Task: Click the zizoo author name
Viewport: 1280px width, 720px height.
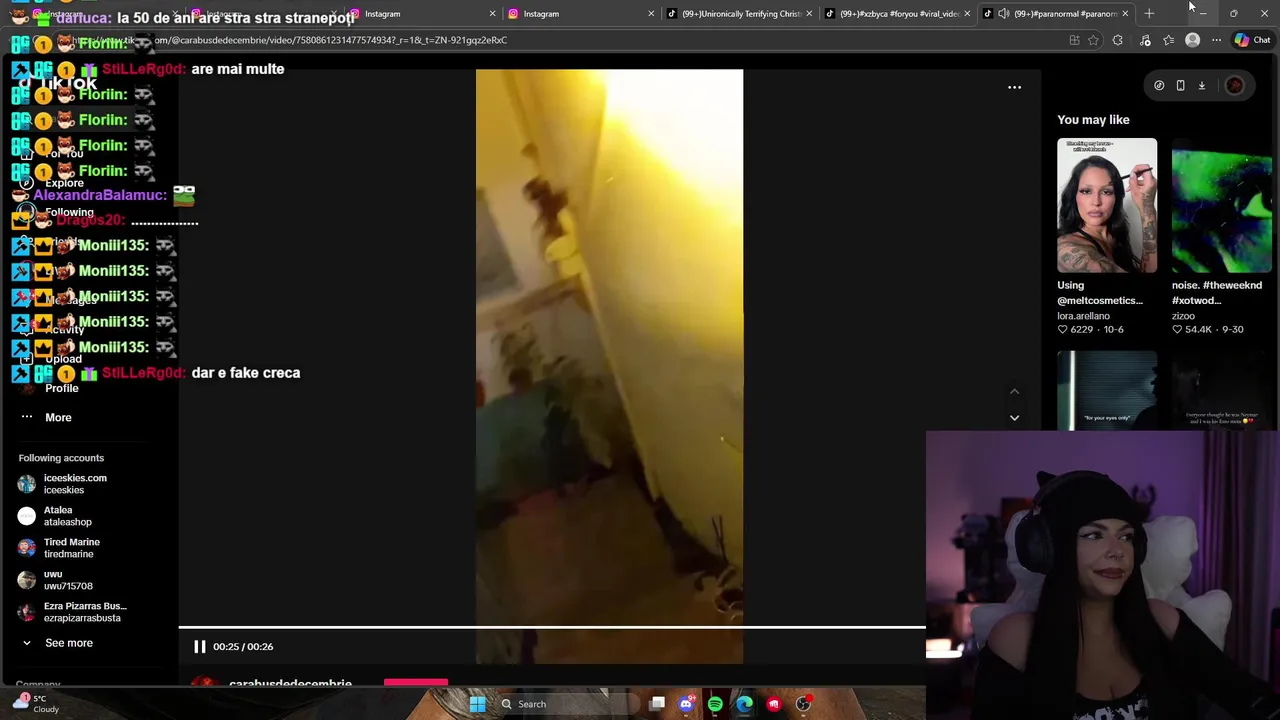Action: click(x=1183, y=316)
